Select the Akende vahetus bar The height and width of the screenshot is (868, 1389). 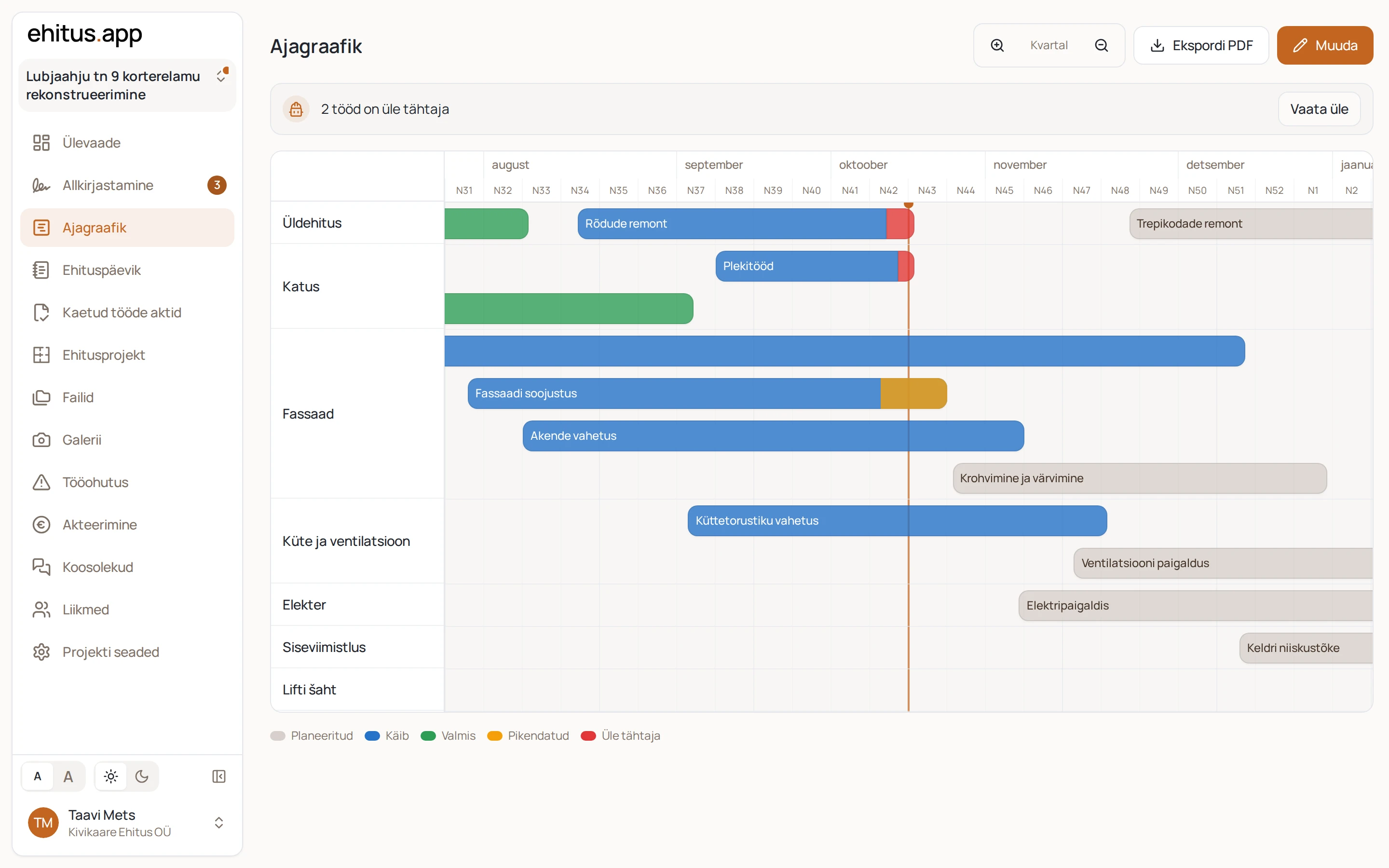pyautogui.click(x=773, y=436)
